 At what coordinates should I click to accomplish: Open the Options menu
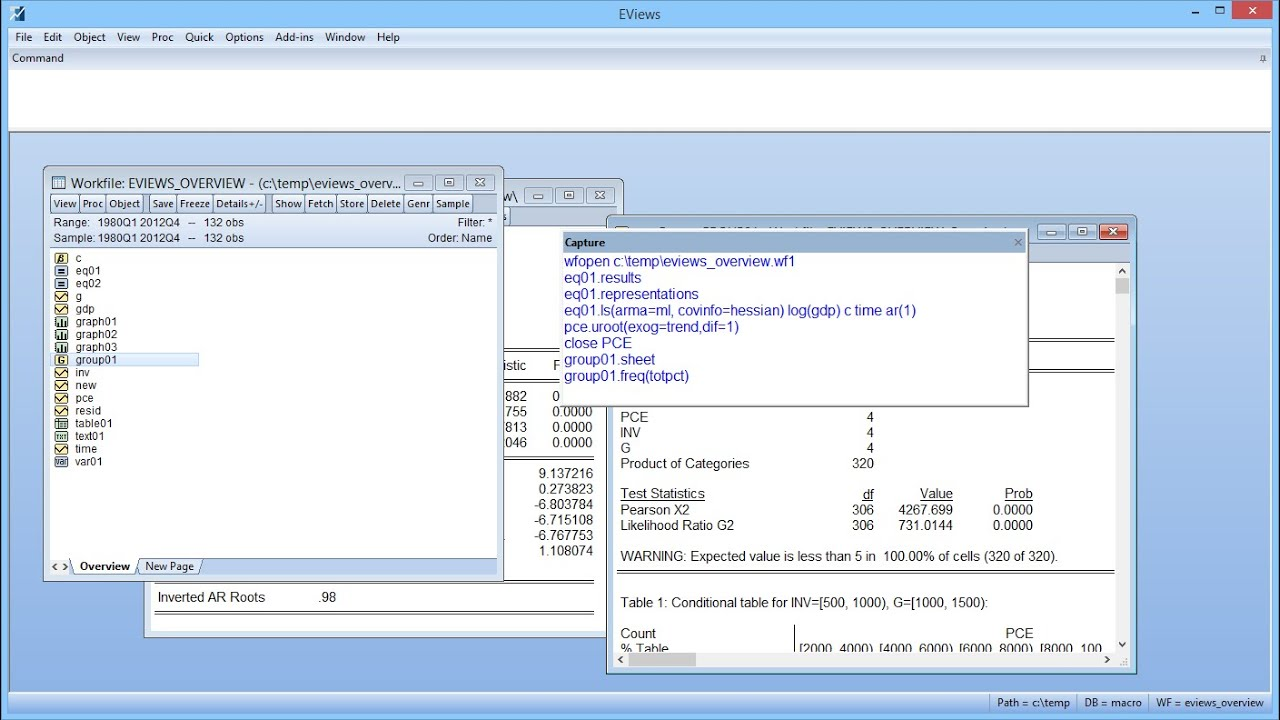pyautogui.click(x=244, y=37)
